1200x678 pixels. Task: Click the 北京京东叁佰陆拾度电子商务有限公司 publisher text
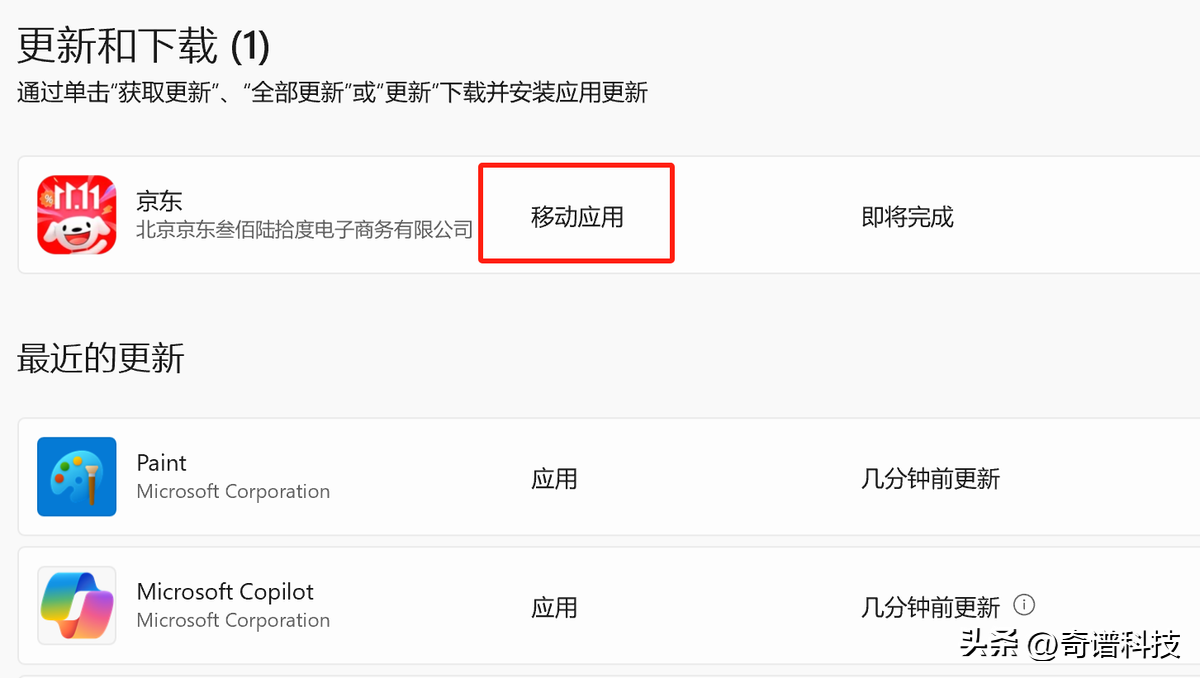pyautogui.click(x=304, y=230)
